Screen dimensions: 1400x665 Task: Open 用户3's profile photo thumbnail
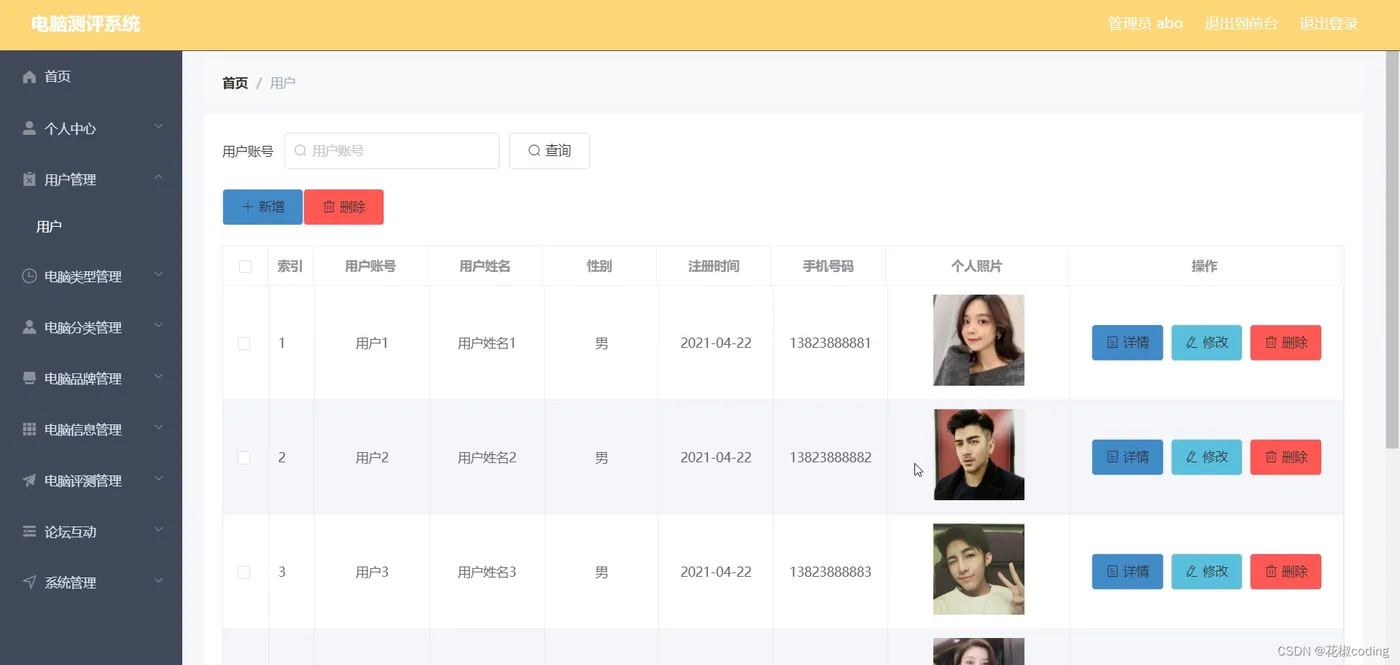pos(979,569)
